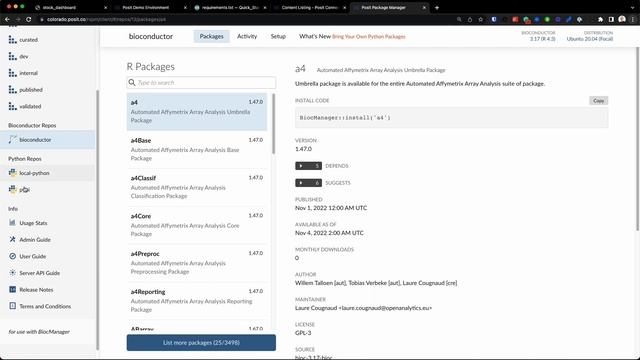This screenshot has height=360, width=640.
Task: Copy the install code
Action: click(598, 100)
